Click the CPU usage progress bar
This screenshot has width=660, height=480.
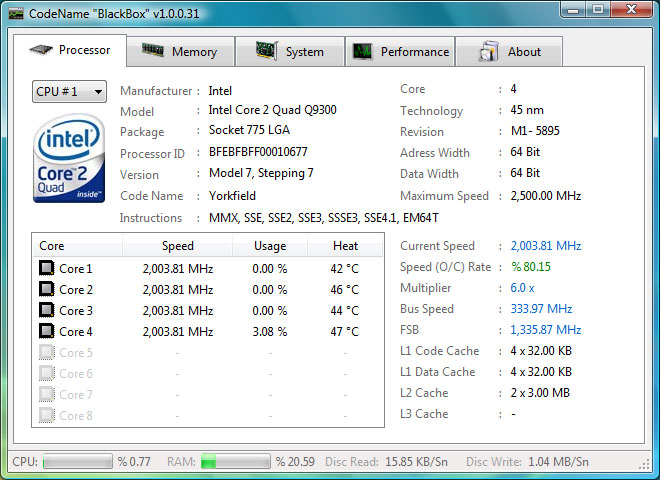[78, 461]
